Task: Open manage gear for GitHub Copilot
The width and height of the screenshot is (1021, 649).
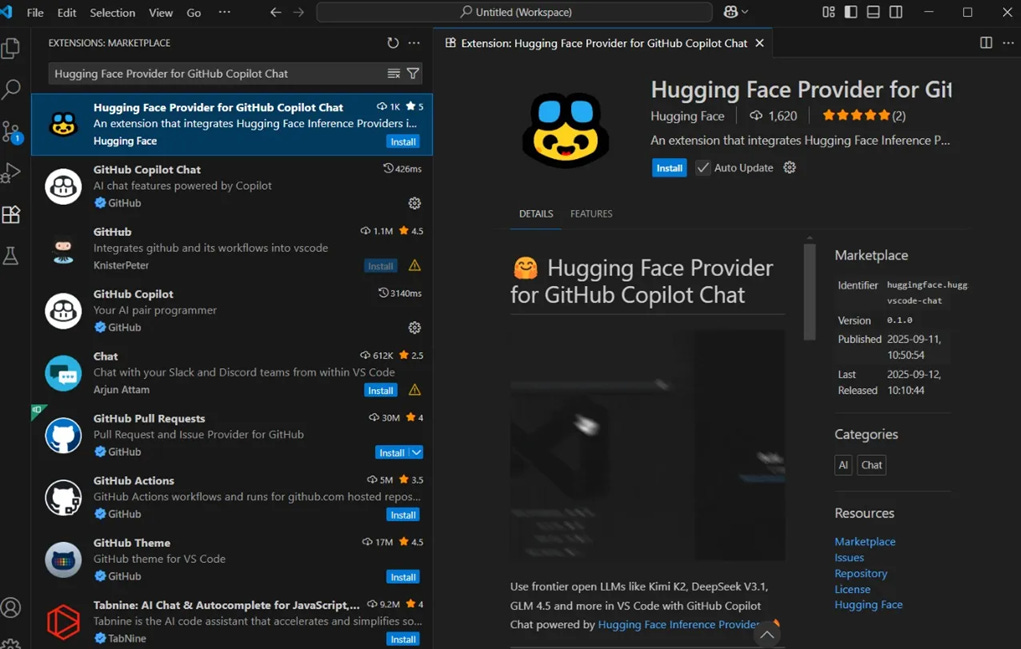Action: pos(414,327)
